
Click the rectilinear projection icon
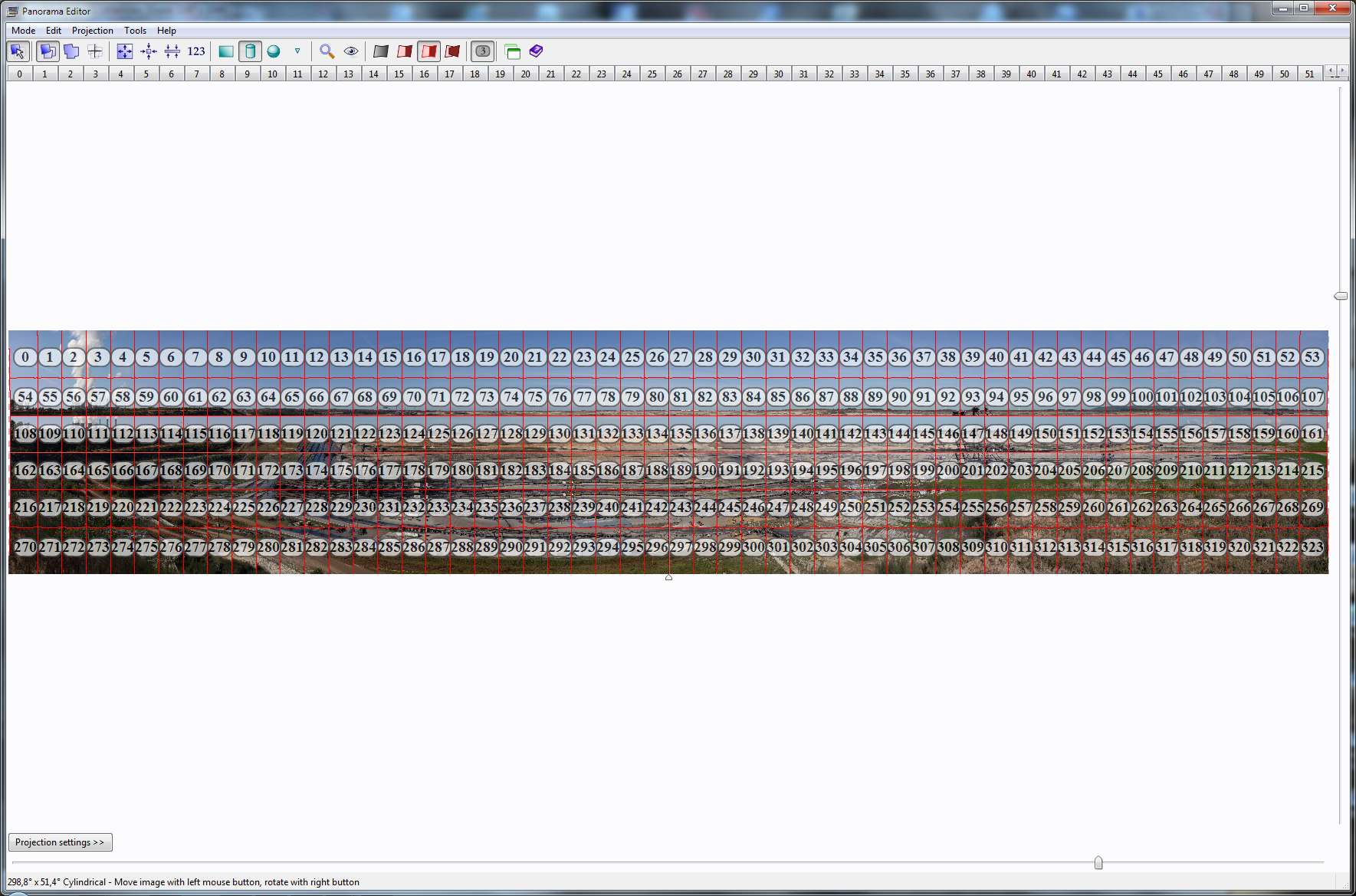[x=226, y=51]
